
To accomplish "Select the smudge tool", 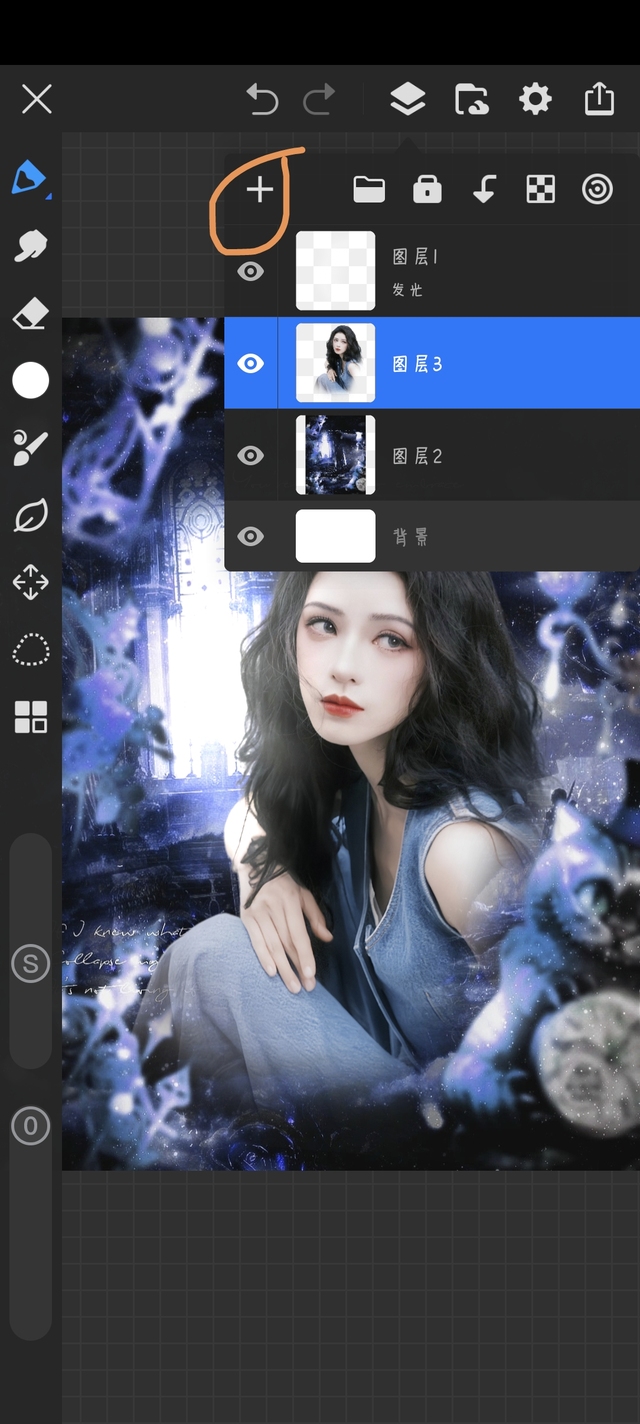I will click(30, 245).
